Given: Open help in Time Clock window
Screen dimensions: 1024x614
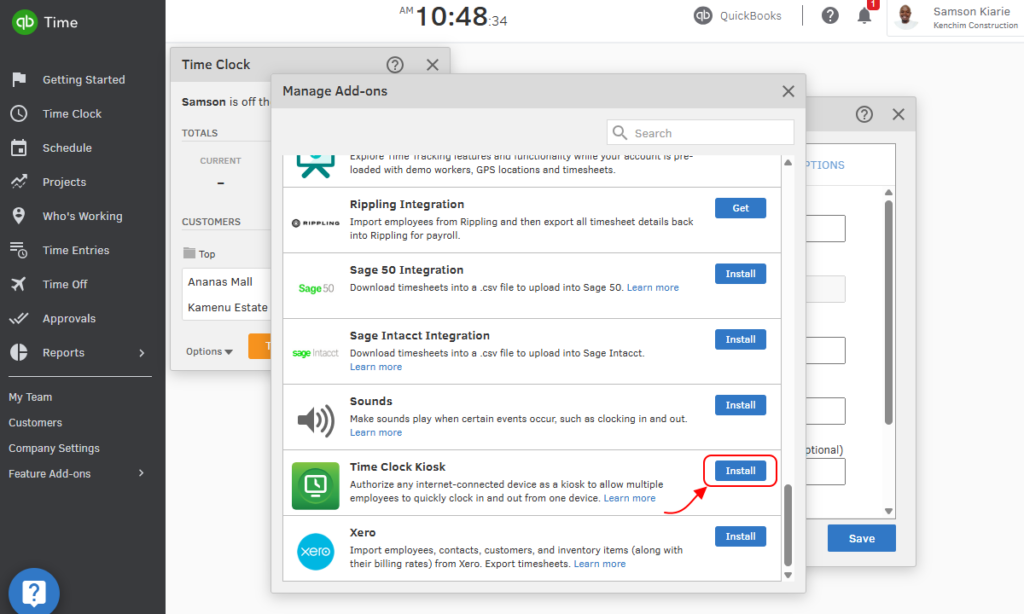Looking at the screenshot, I should coord(394,65).
